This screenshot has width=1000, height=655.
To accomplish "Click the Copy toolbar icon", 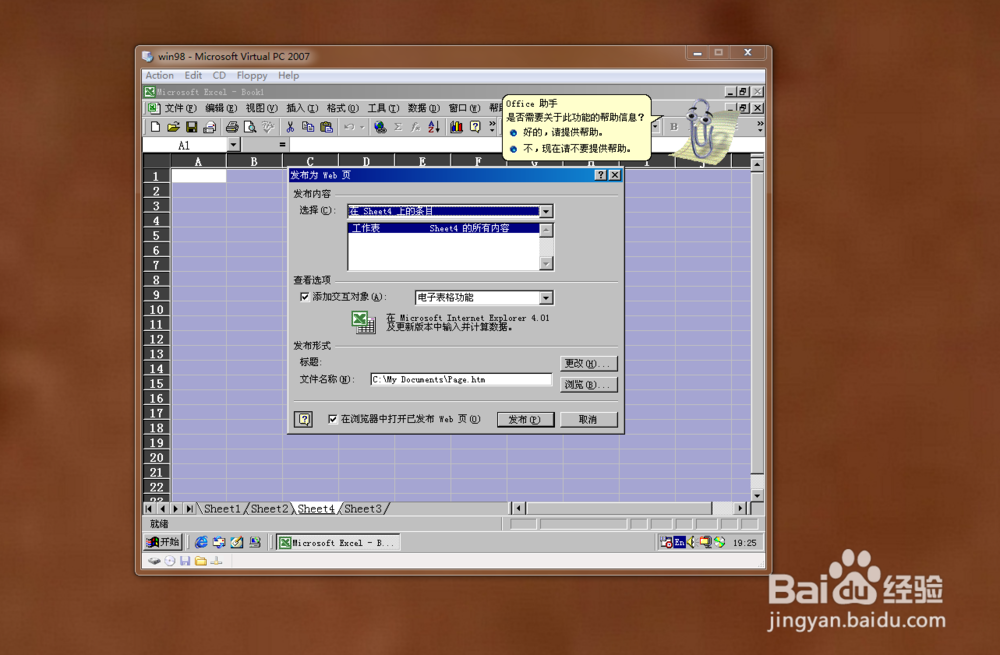I will (308, 127).
